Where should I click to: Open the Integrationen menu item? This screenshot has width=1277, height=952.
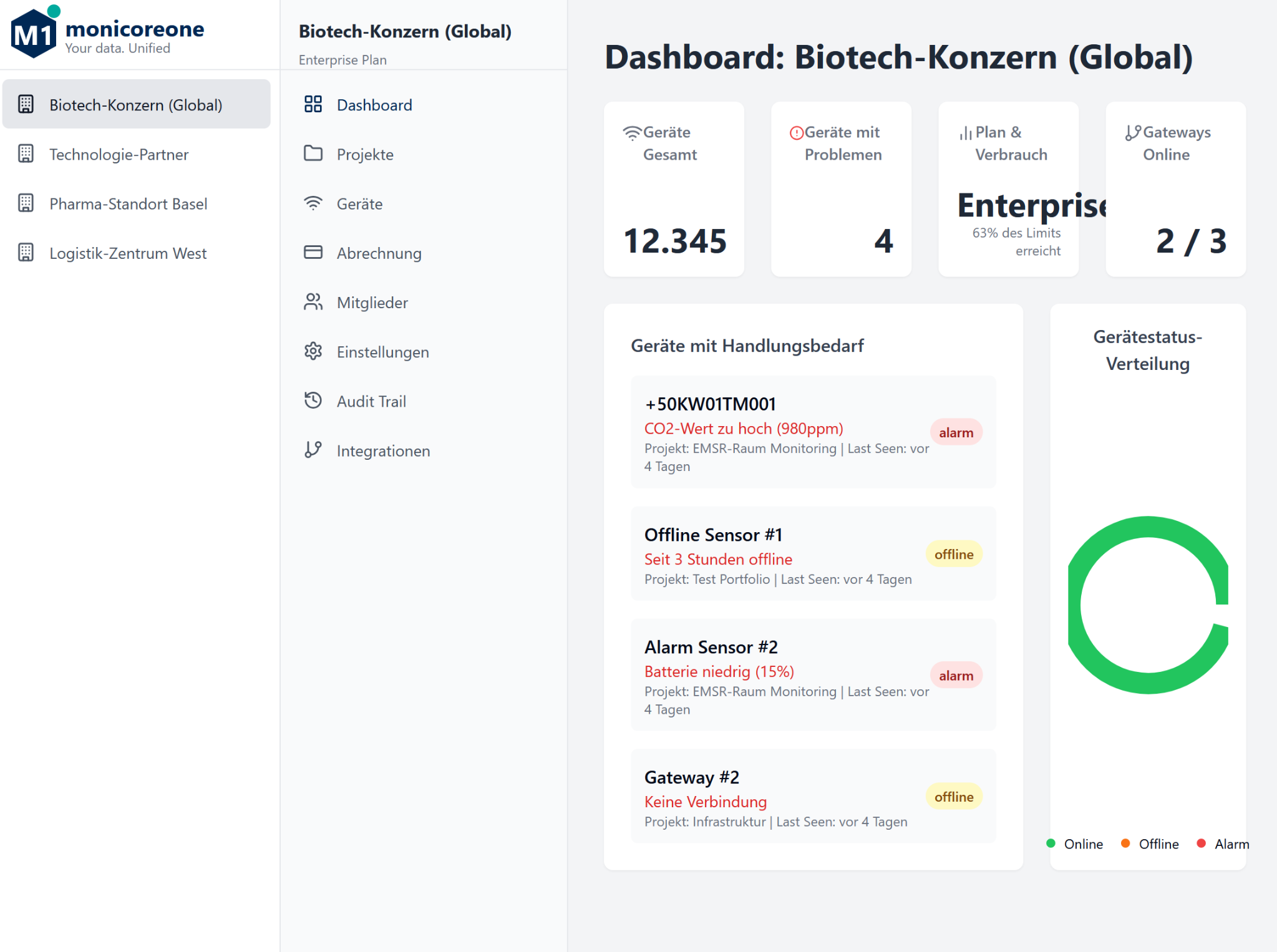tap(383, 450)
